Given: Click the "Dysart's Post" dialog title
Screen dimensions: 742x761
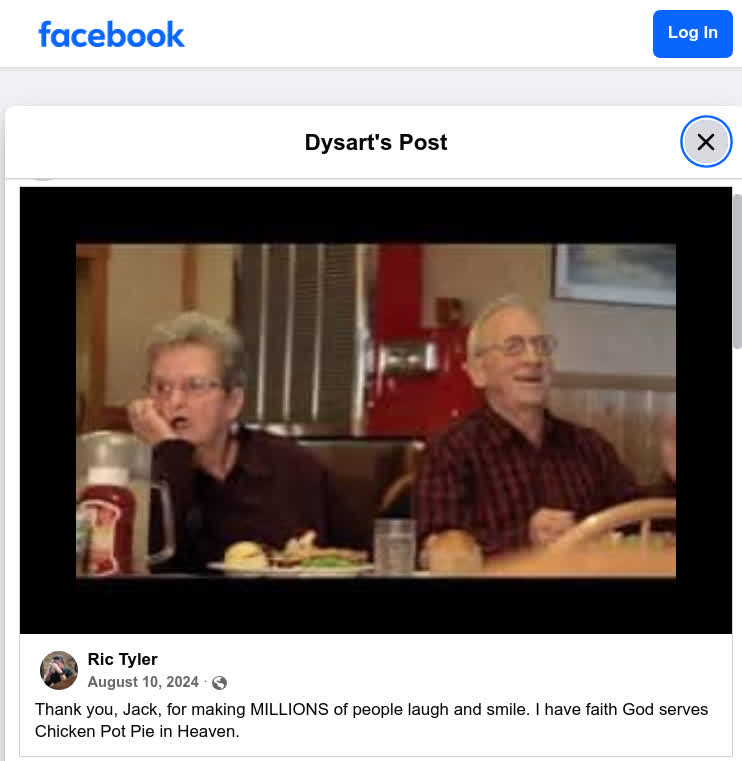Looking at the screenshot, I should (376, 142).
